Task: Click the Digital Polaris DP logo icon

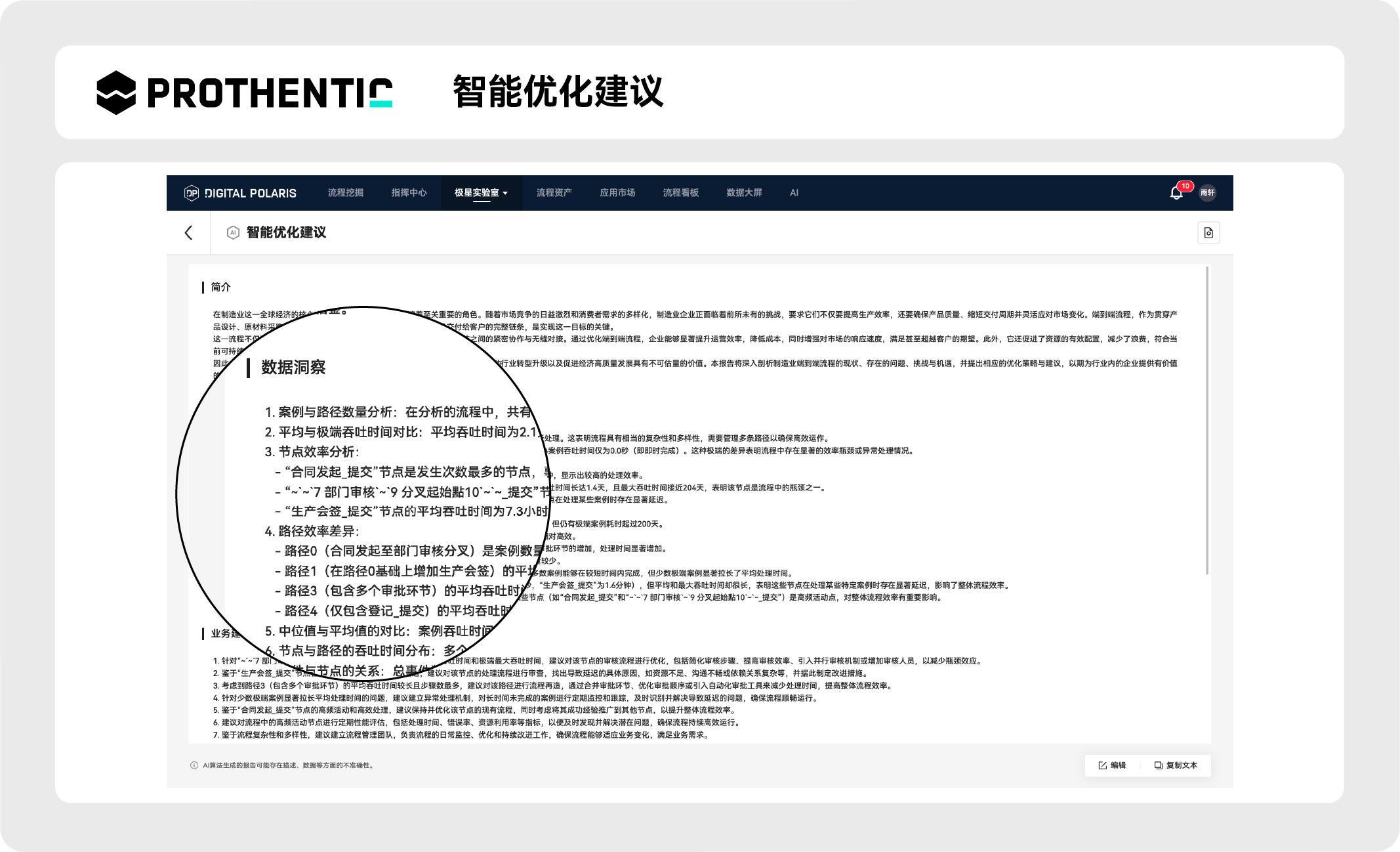Action: click(192, 193)
